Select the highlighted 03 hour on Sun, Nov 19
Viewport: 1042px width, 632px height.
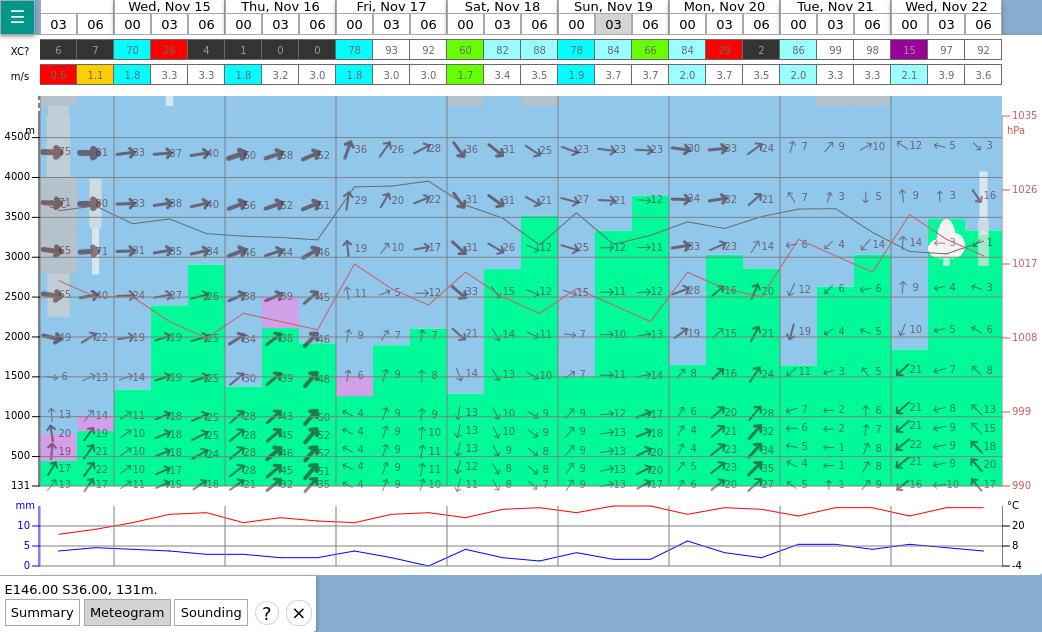click(x=613, y=25)
